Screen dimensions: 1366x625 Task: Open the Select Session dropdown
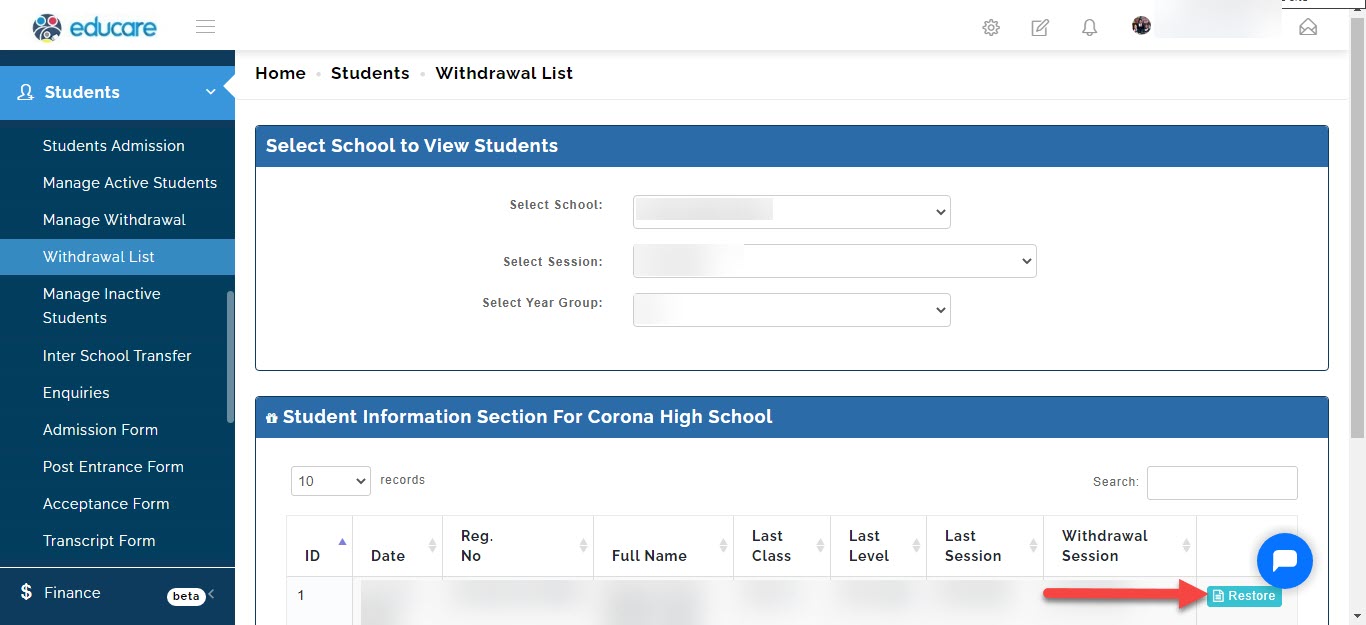(835, 261)
